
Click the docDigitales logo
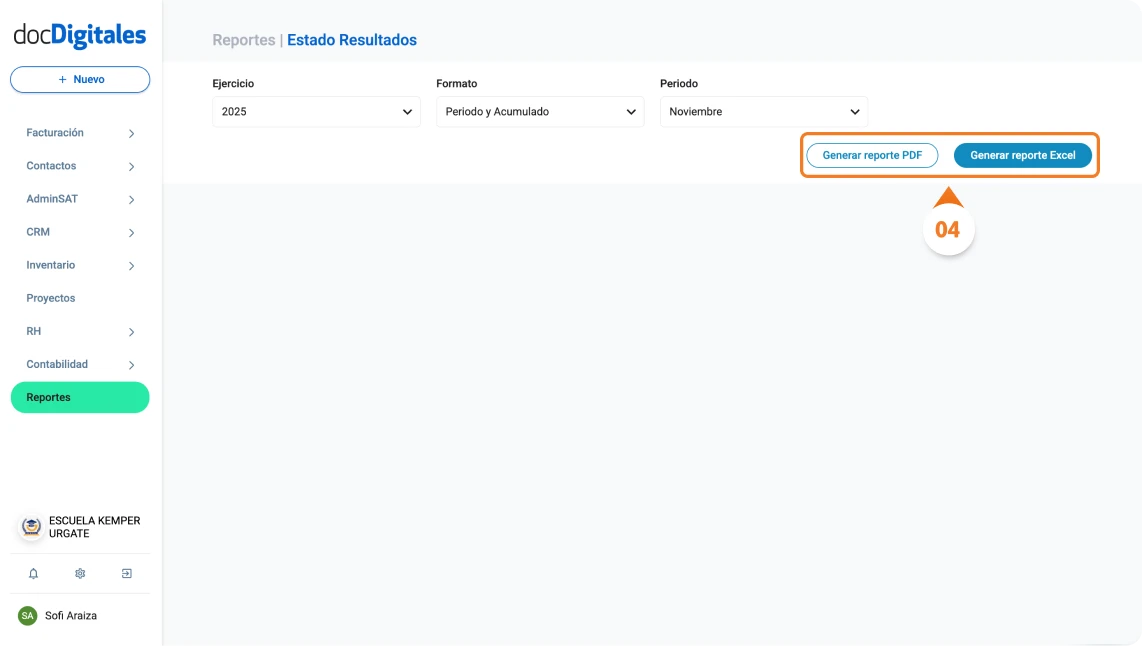pos(80,36)
